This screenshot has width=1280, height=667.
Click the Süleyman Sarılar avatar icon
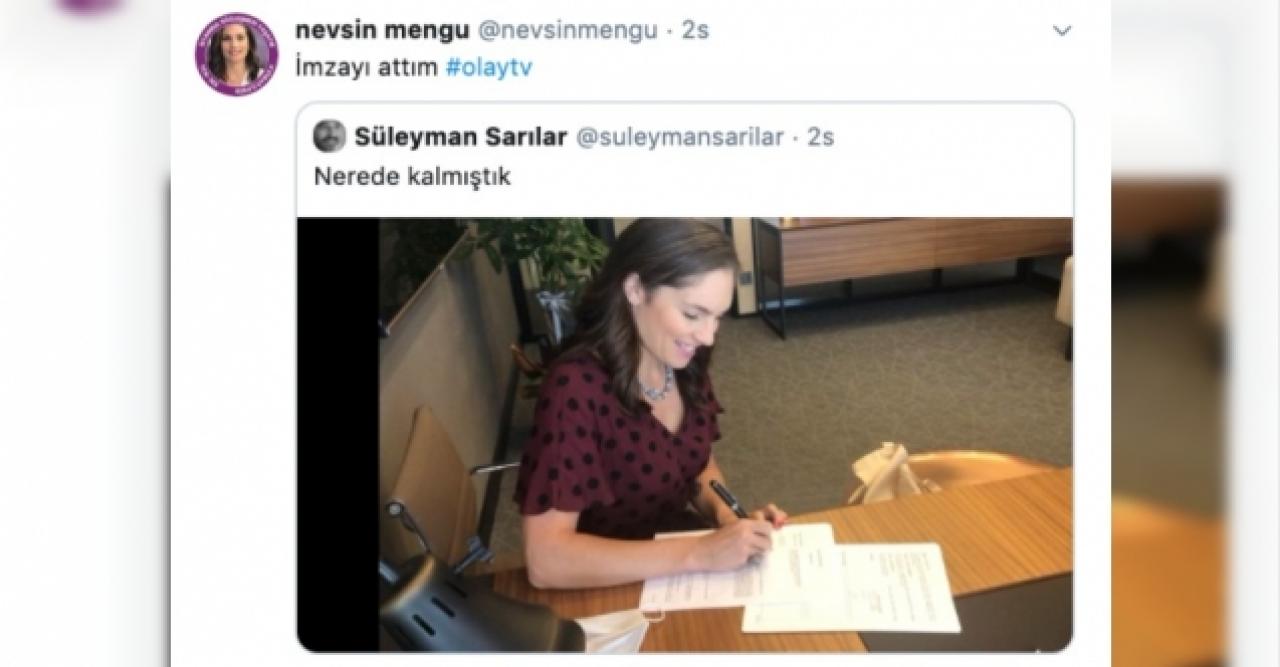coord(329,136)
